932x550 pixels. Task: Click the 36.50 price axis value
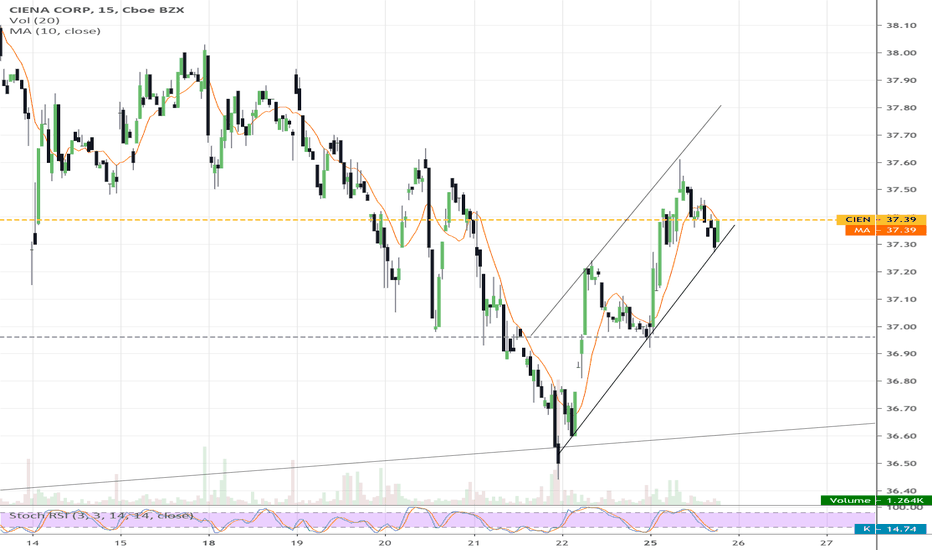point(901,463)
